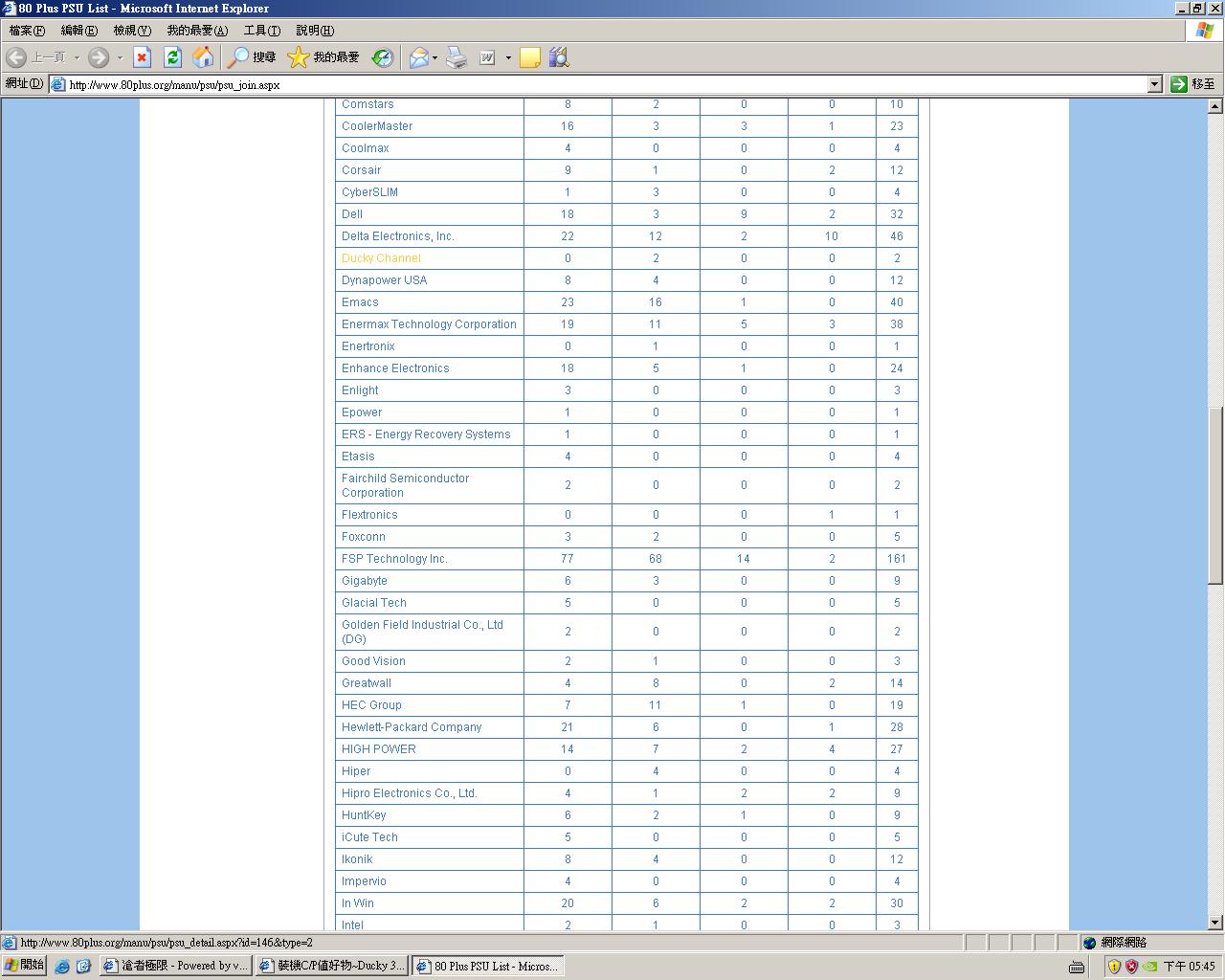
Task: Open the Corsair manufacturer link
Action: point(361,170)
